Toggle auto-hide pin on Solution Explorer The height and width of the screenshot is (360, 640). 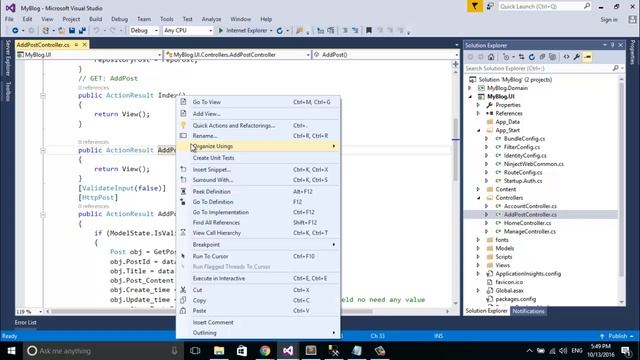pos(613,45)
